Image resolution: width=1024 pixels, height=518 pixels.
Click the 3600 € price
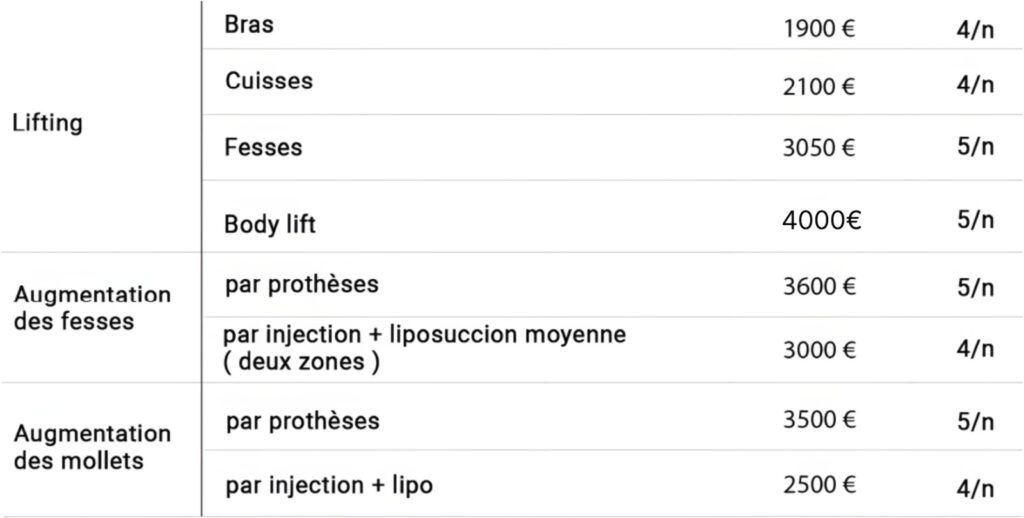pos(820,287)
